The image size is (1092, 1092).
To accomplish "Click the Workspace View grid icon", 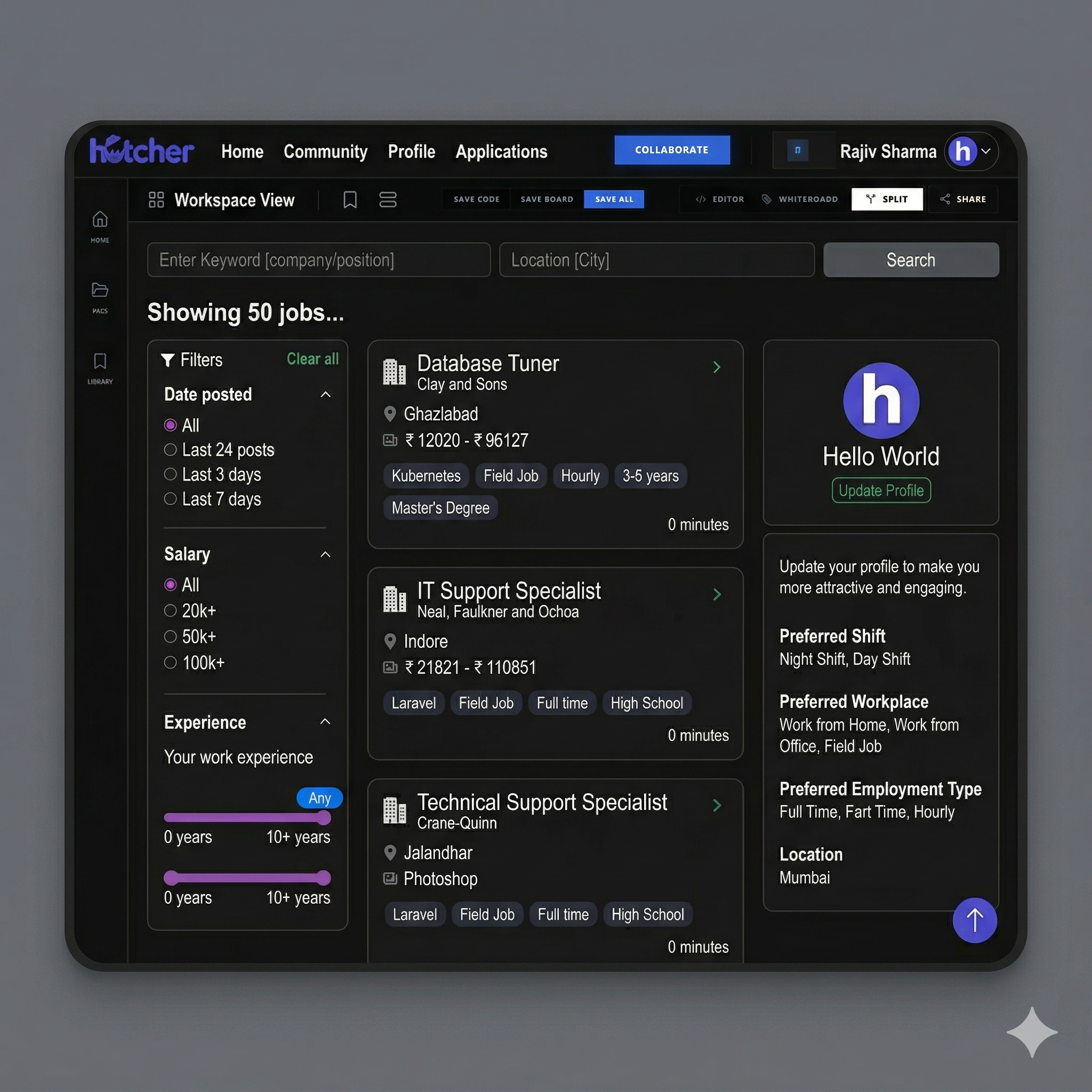I will tap(157, 199).
